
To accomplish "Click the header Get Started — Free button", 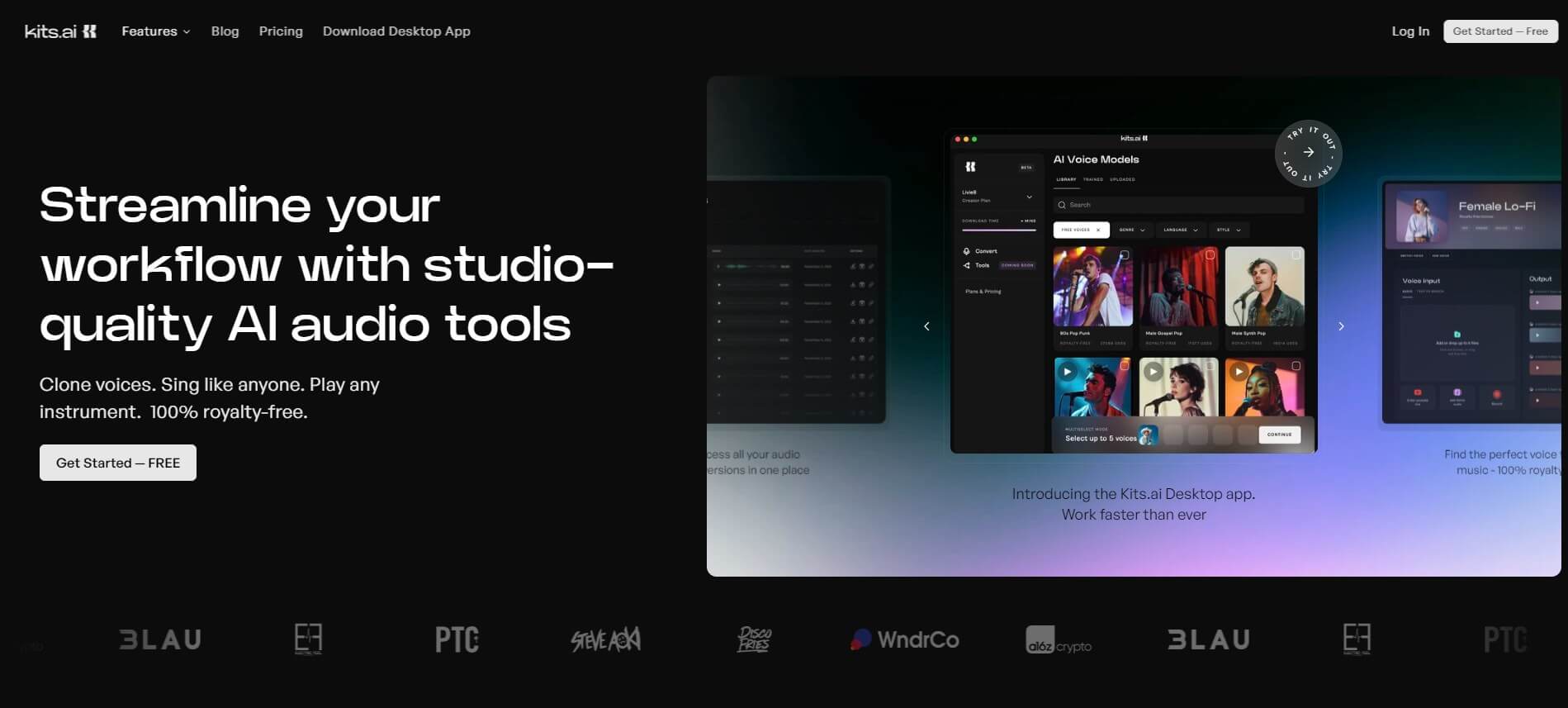I will pos(1500,31).
